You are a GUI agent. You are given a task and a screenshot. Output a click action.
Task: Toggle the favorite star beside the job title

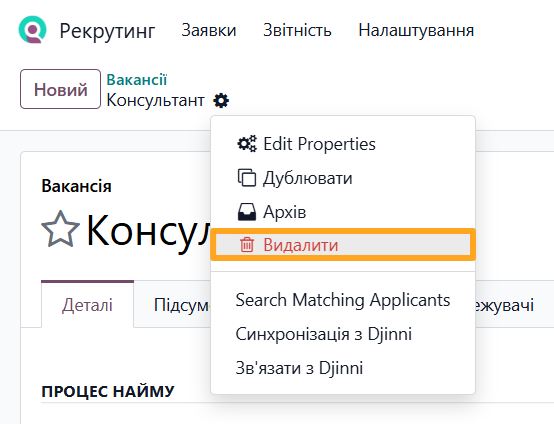[x=60, y=230]
